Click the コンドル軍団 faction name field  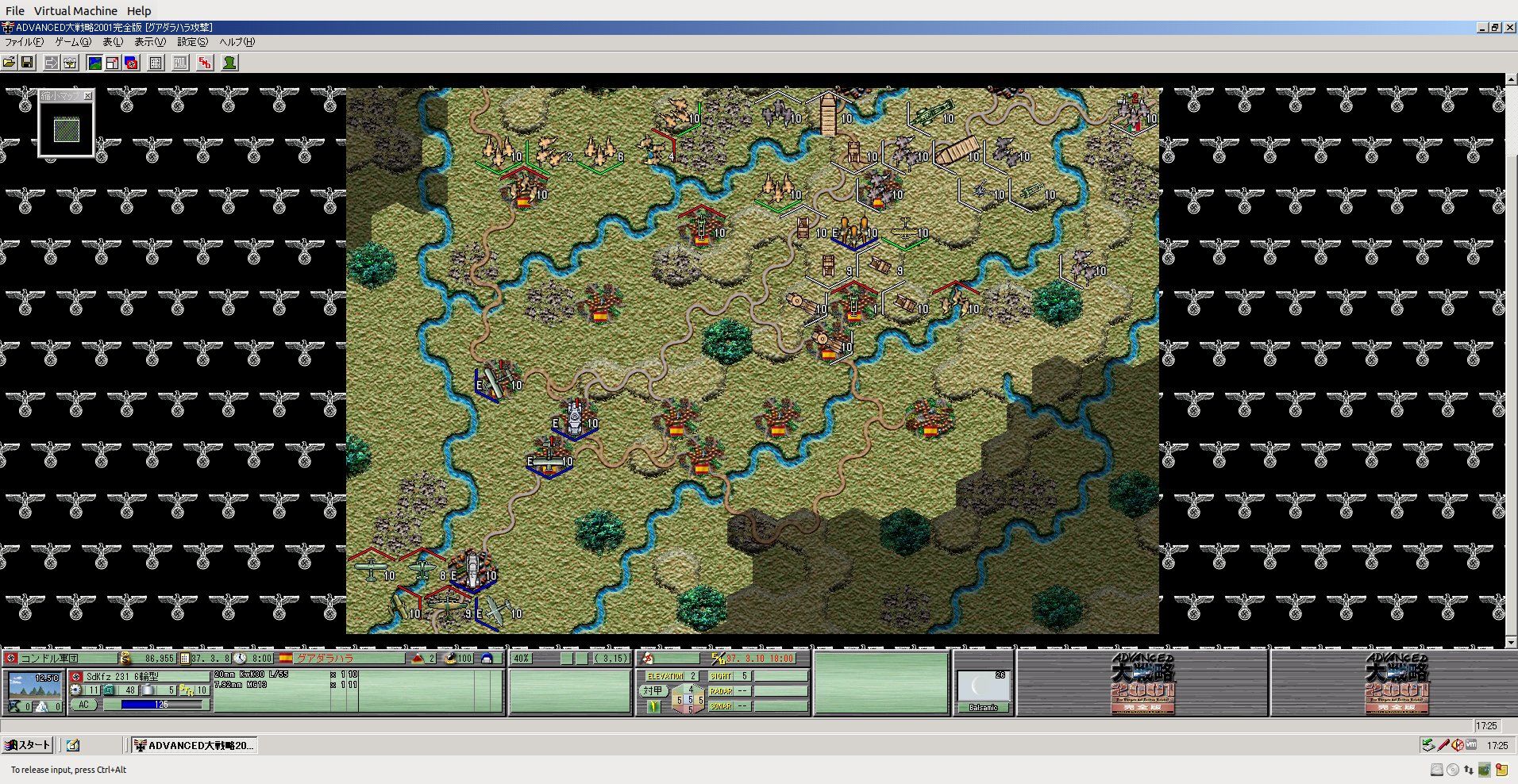[67, 658]
